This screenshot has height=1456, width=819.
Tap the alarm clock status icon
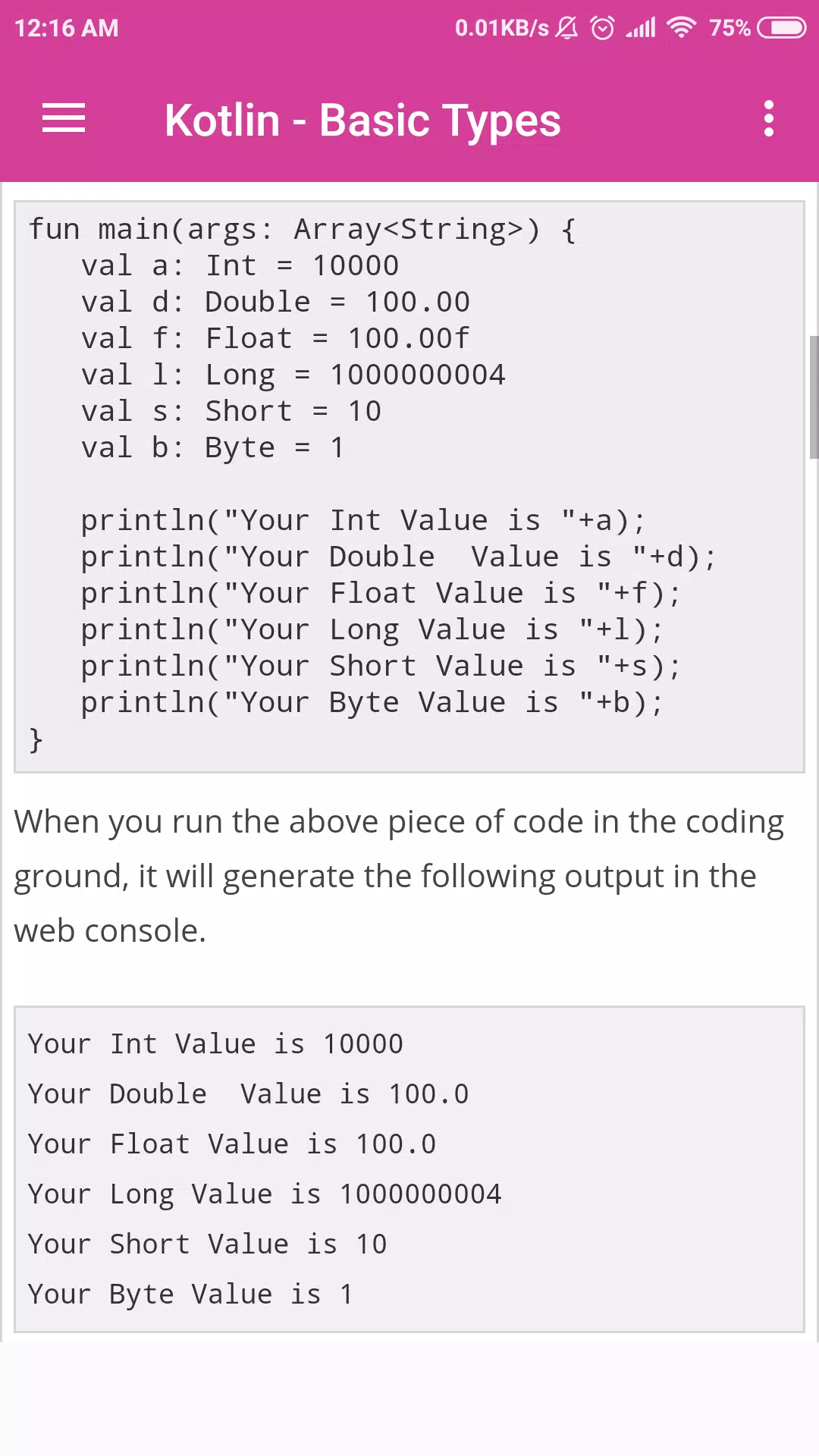pos(603,28)
